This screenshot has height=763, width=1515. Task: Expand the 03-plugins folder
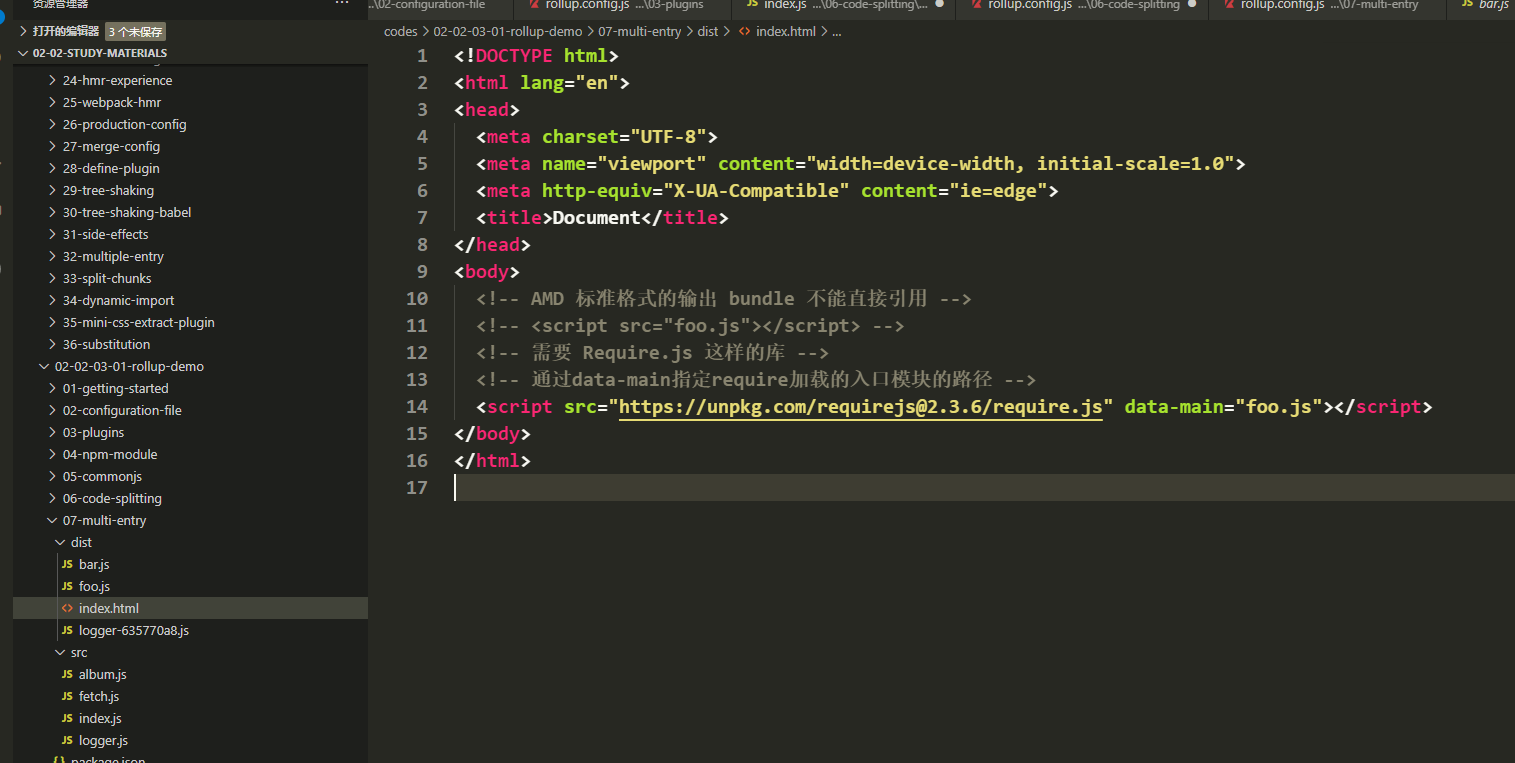pos(93,433)
